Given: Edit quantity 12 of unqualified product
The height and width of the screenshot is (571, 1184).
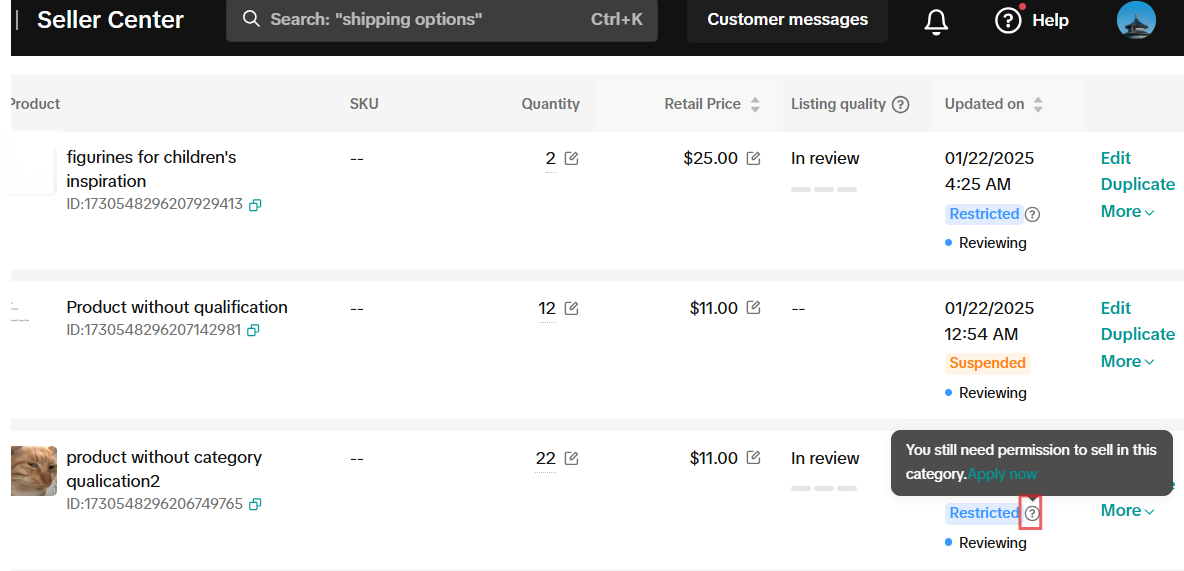Looking at the screenshot, I should click(571, 308).
